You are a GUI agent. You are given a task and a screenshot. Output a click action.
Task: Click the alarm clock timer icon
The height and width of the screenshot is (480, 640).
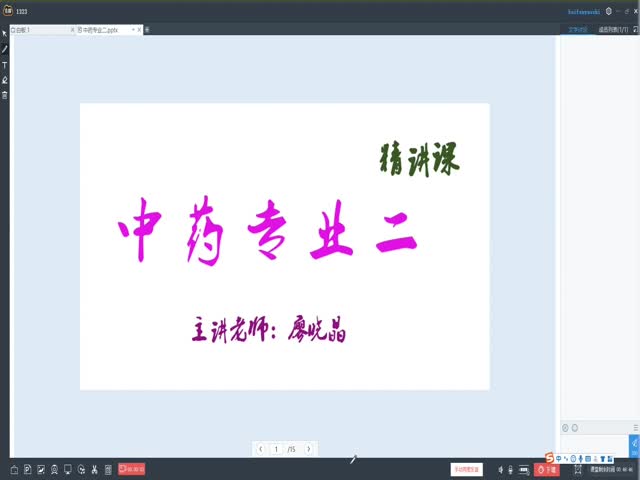(x=578, y=470)
